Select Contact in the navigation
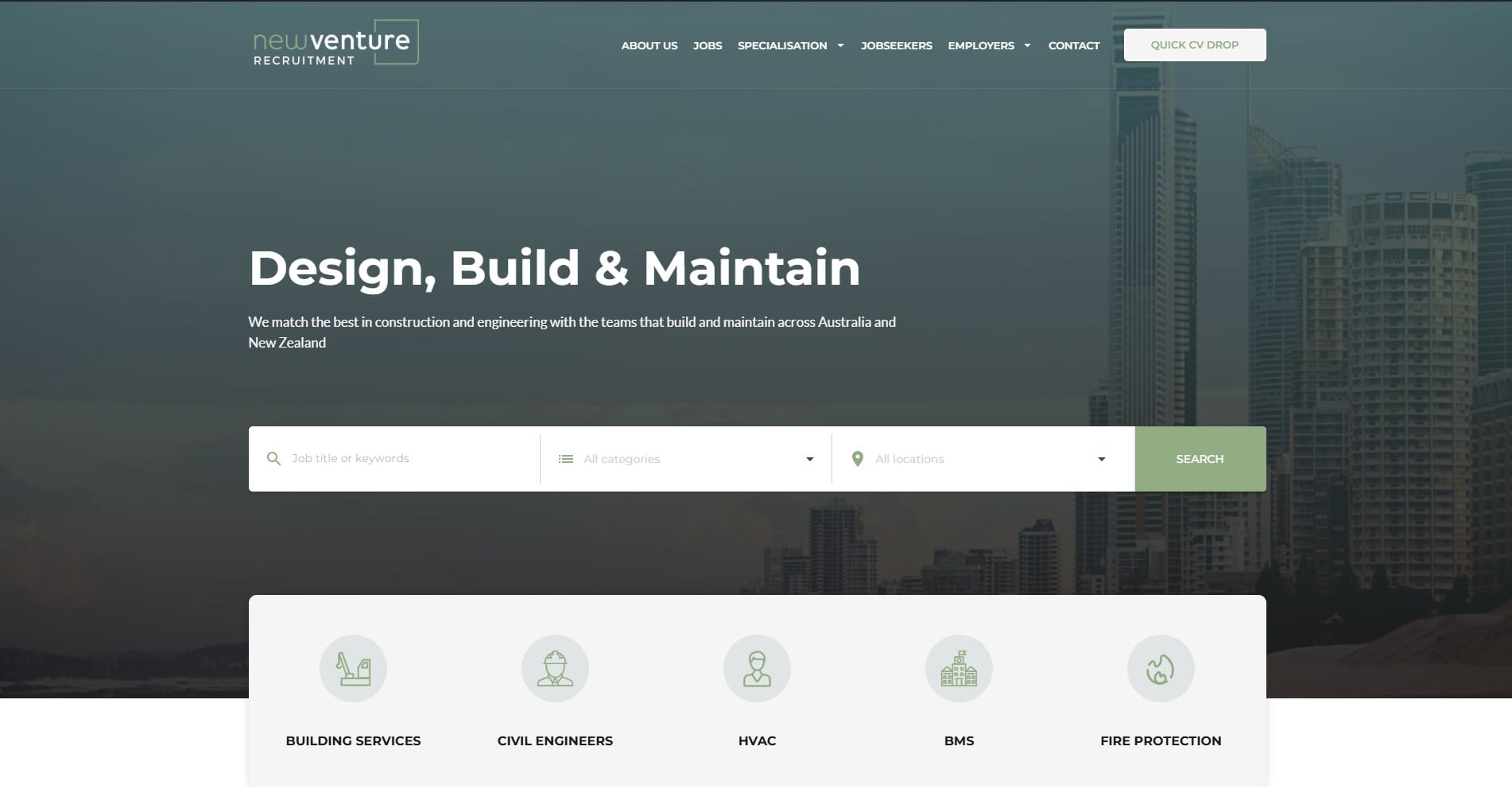Screen dimensions: 1512x793 (1074, 45)
